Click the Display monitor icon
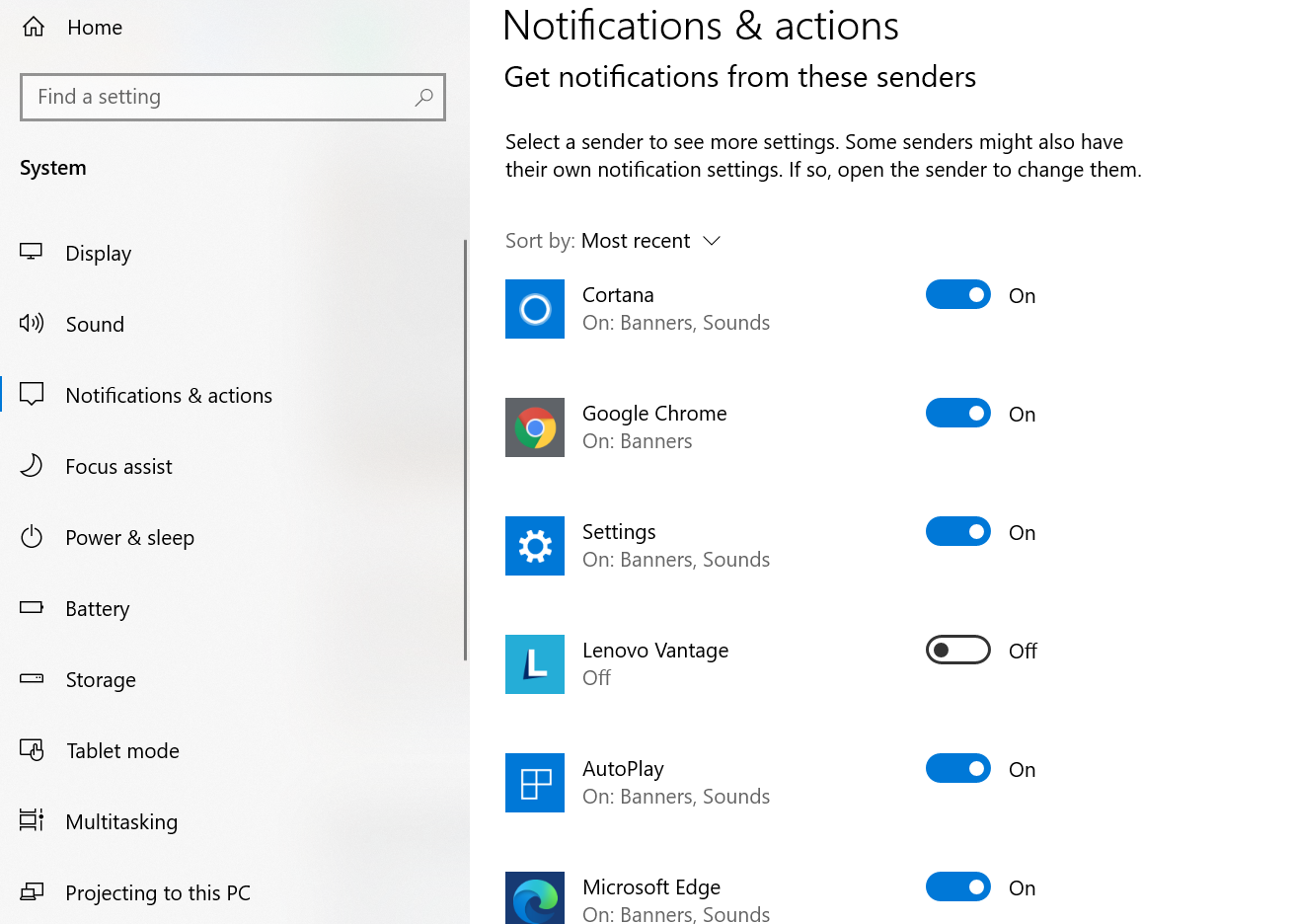 [32, 253]
